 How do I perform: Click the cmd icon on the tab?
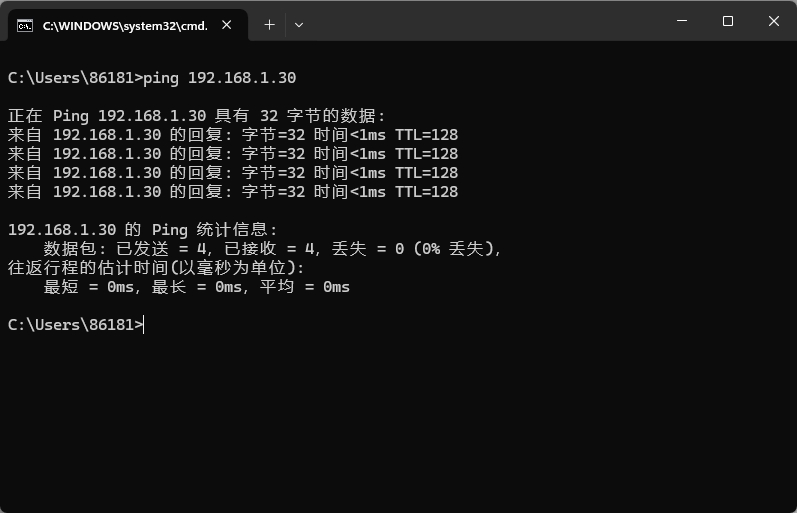pos(26,25)
